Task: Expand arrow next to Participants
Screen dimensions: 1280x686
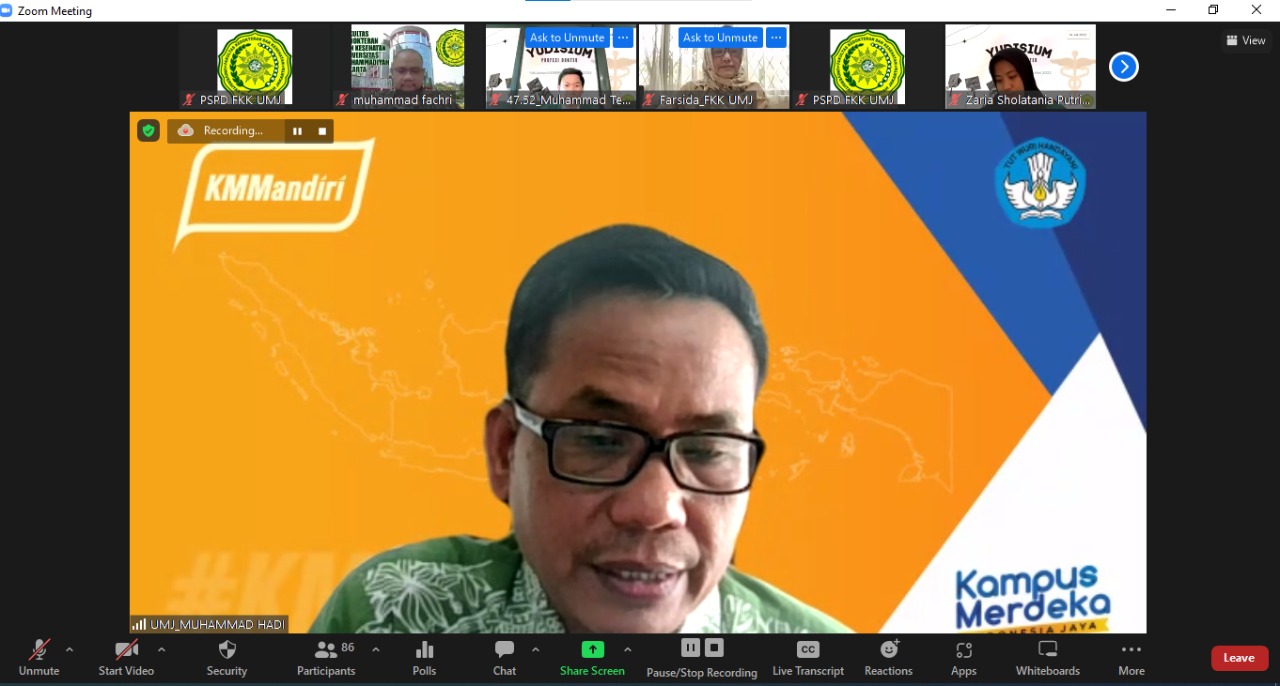Action: click(375, 649)
